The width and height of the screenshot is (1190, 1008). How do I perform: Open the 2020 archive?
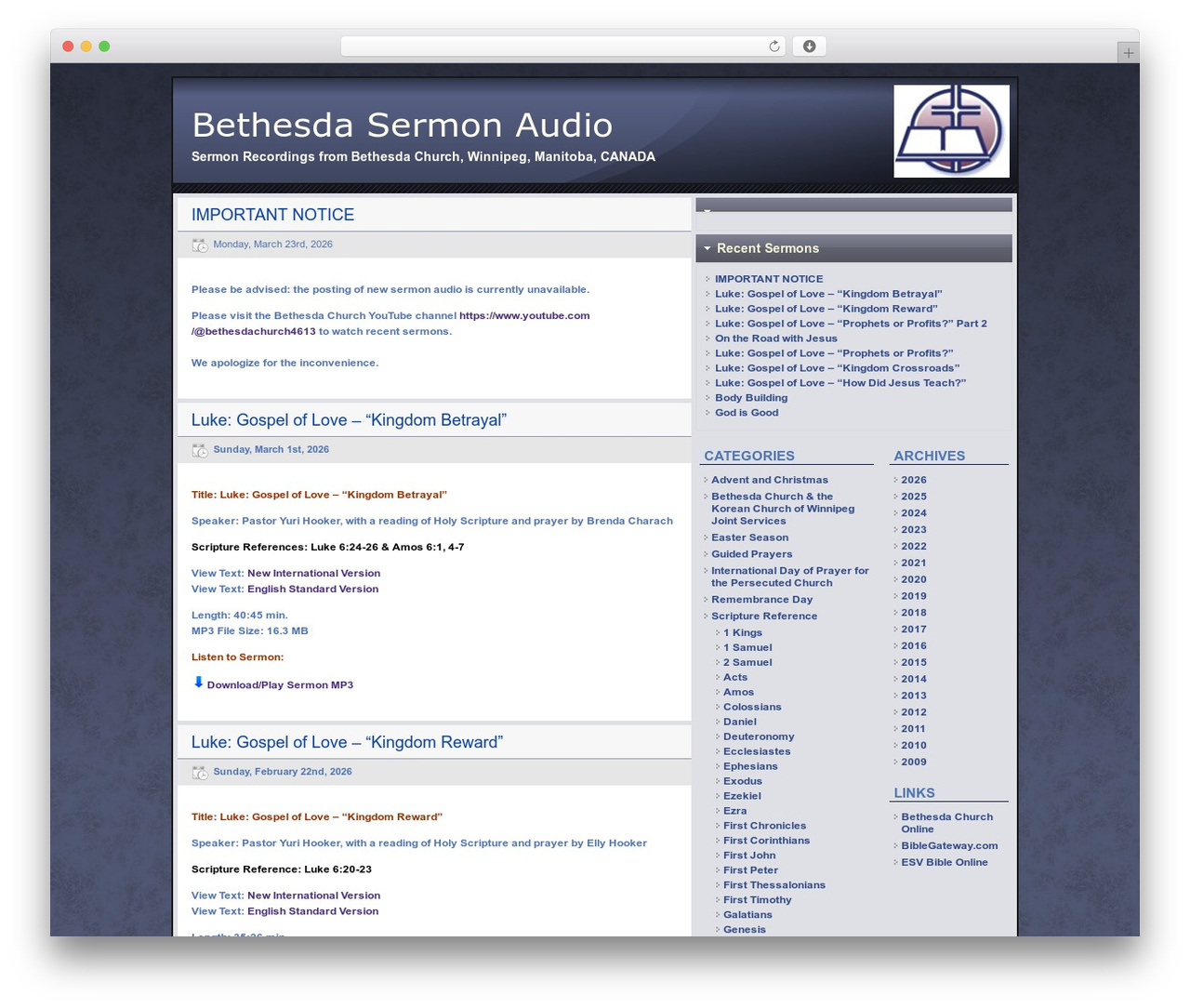[x=914, y=579]
